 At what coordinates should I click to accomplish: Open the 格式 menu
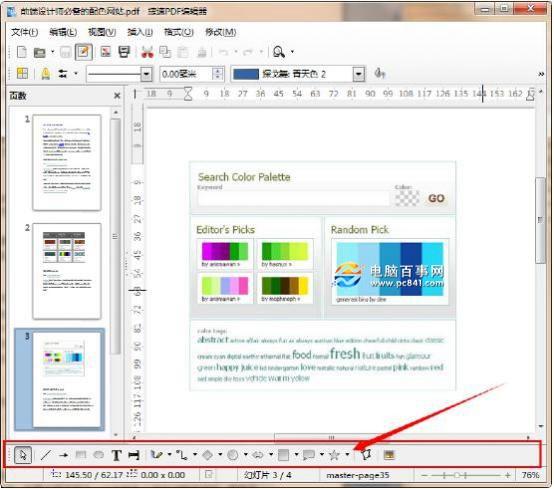[178, 32]
